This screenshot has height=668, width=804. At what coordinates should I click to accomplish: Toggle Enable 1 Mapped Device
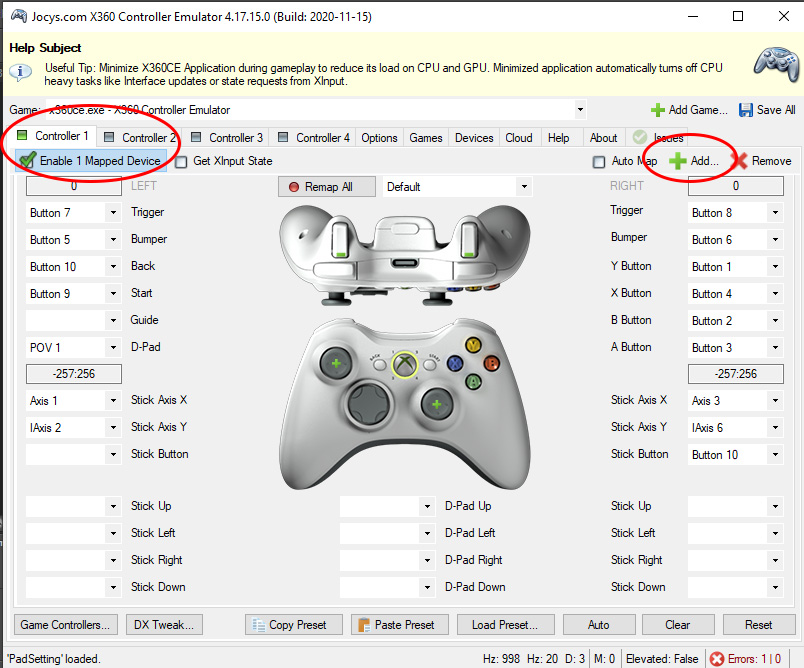[91, 161]
